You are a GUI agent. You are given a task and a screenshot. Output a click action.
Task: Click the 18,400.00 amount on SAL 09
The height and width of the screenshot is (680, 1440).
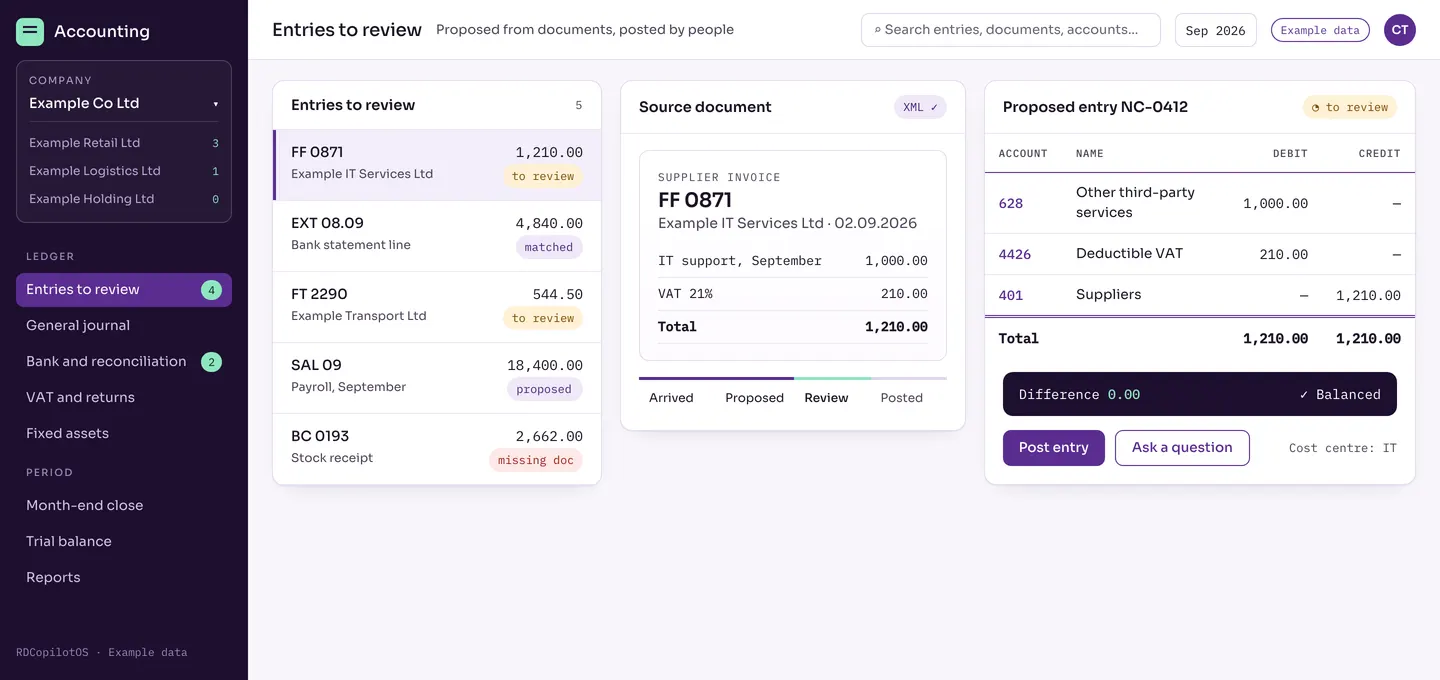545,366
